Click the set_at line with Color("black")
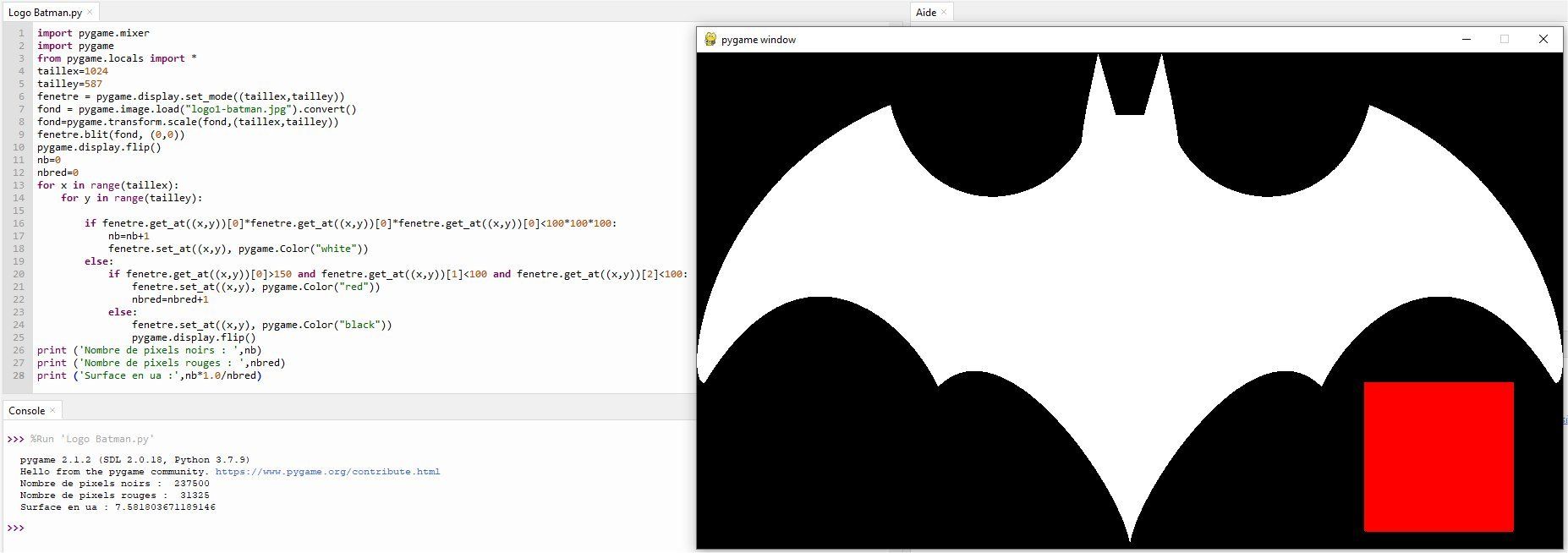The height and width of the screenshot is (553, 1568). tap(262, 325)
